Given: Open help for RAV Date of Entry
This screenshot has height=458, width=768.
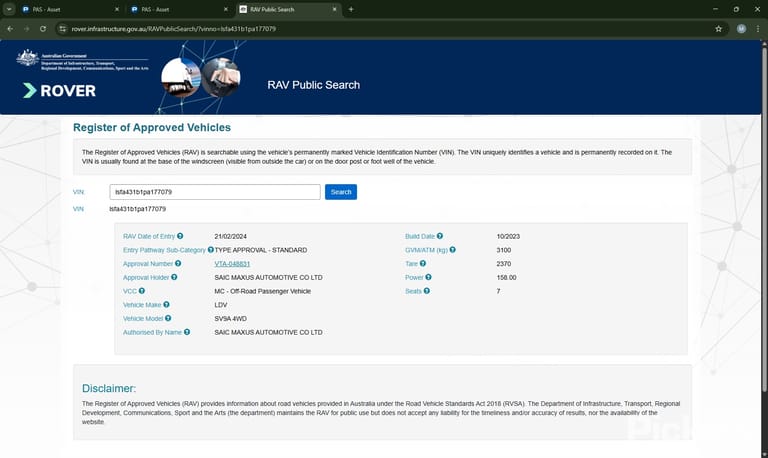Looking at the screenshot, I should click(180, 236).
